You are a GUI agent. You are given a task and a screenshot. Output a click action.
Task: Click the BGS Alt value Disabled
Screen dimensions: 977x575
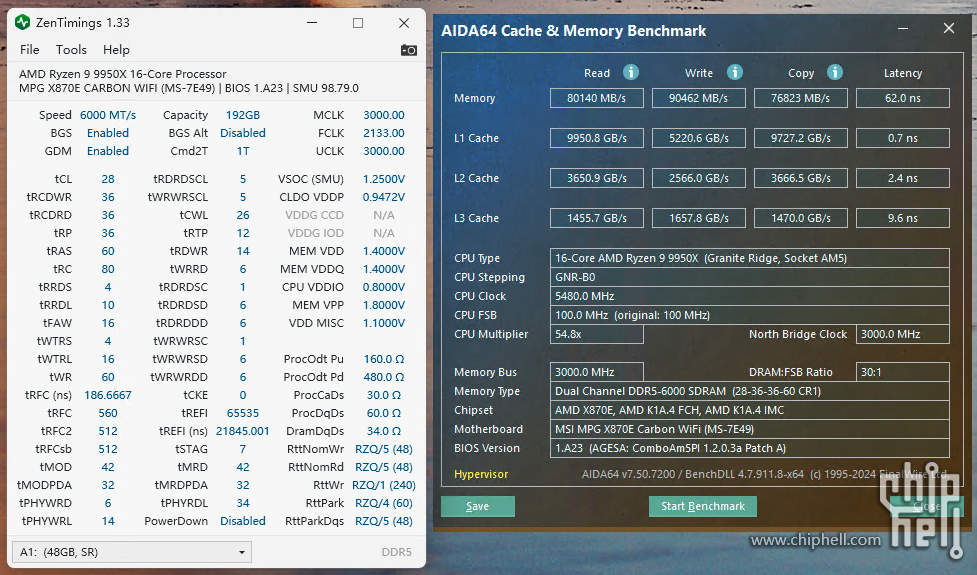pos(243,133)
